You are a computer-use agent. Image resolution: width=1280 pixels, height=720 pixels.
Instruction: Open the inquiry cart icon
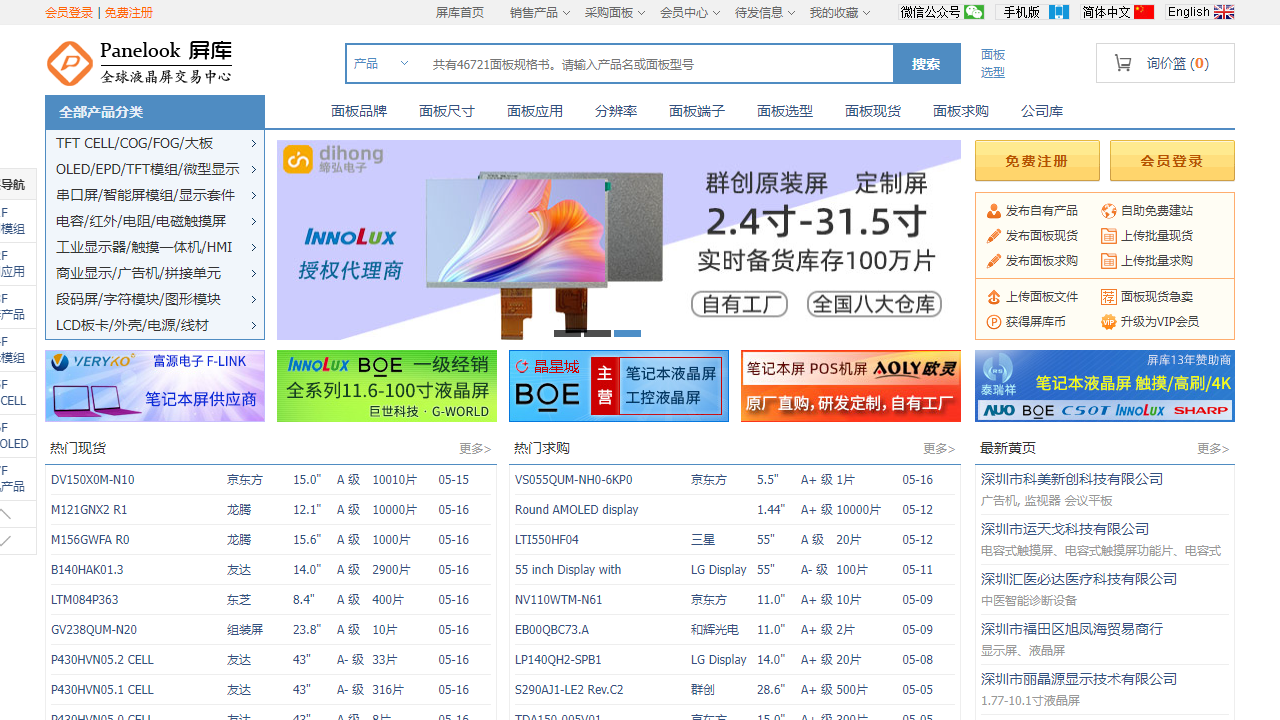1123,63
